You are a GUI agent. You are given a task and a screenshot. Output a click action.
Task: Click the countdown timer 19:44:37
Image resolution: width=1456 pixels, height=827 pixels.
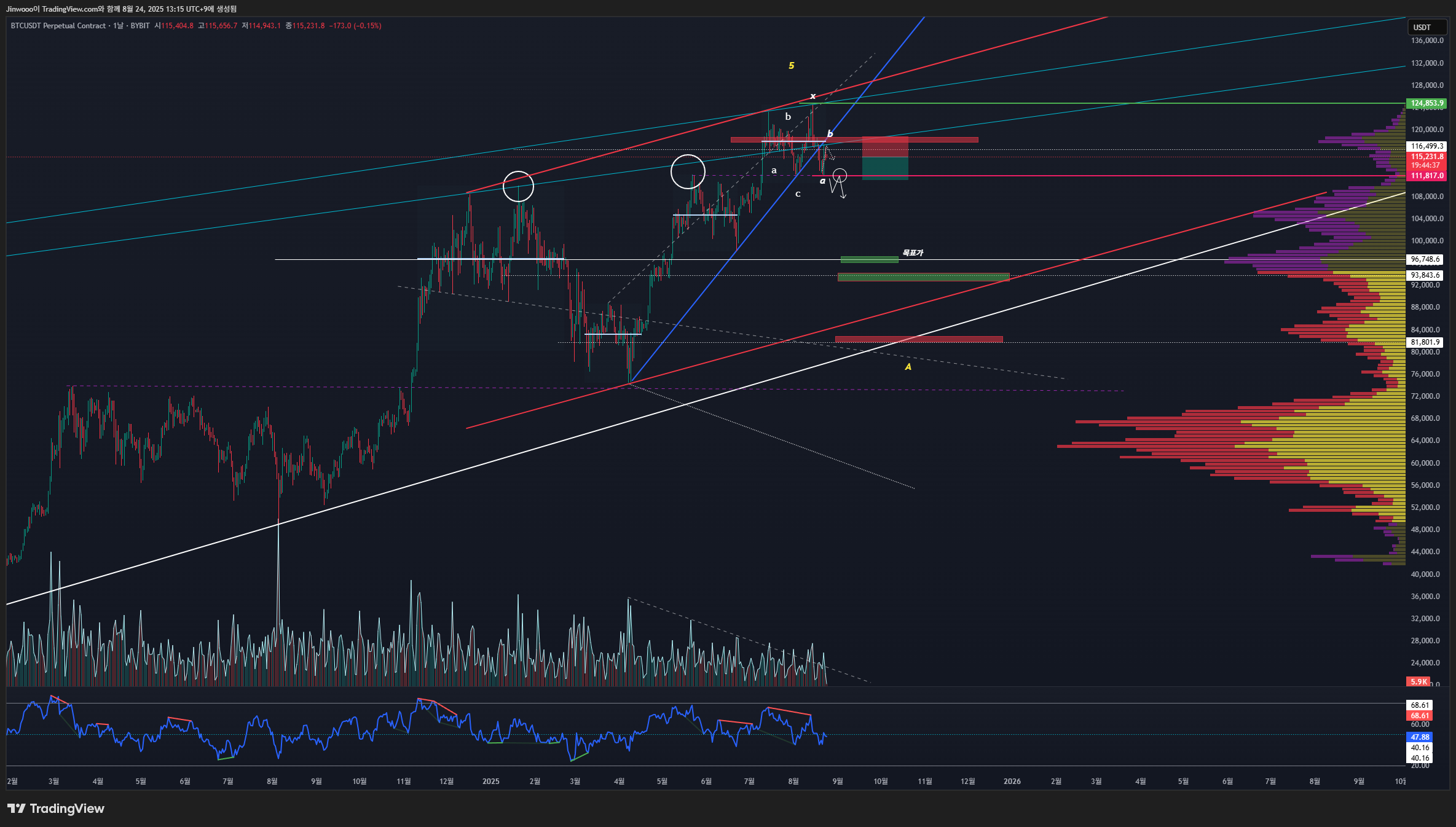tap(1425, 165)
